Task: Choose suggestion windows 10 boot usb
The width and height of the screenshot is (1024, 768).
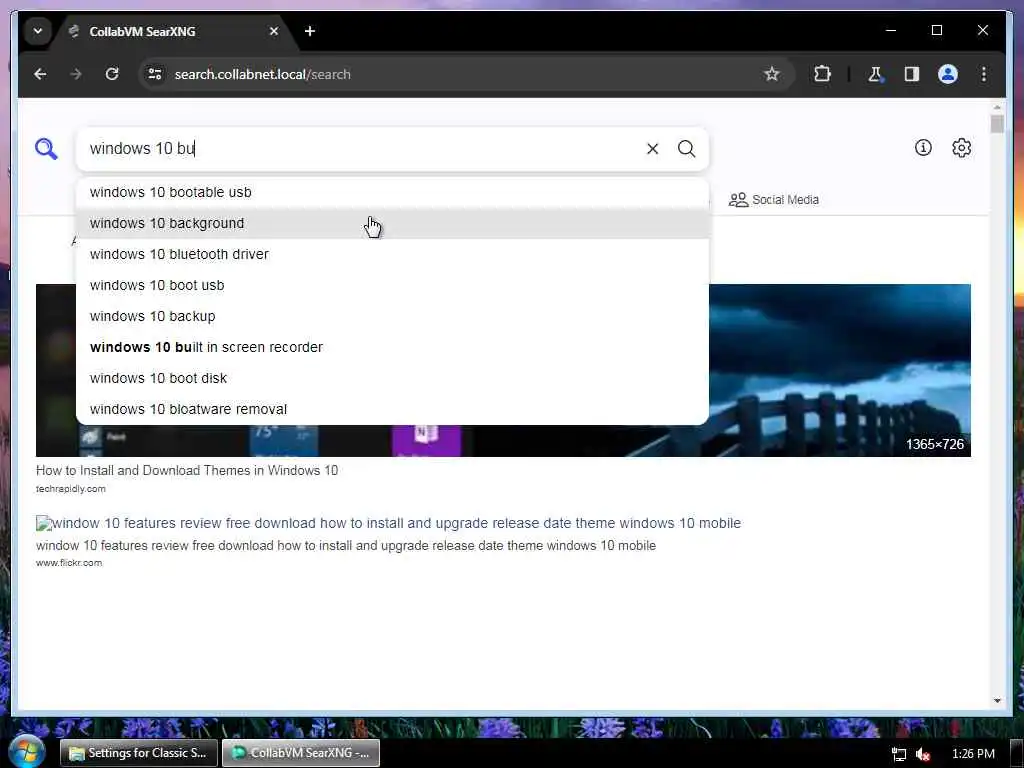Action: tap(392, 285)
